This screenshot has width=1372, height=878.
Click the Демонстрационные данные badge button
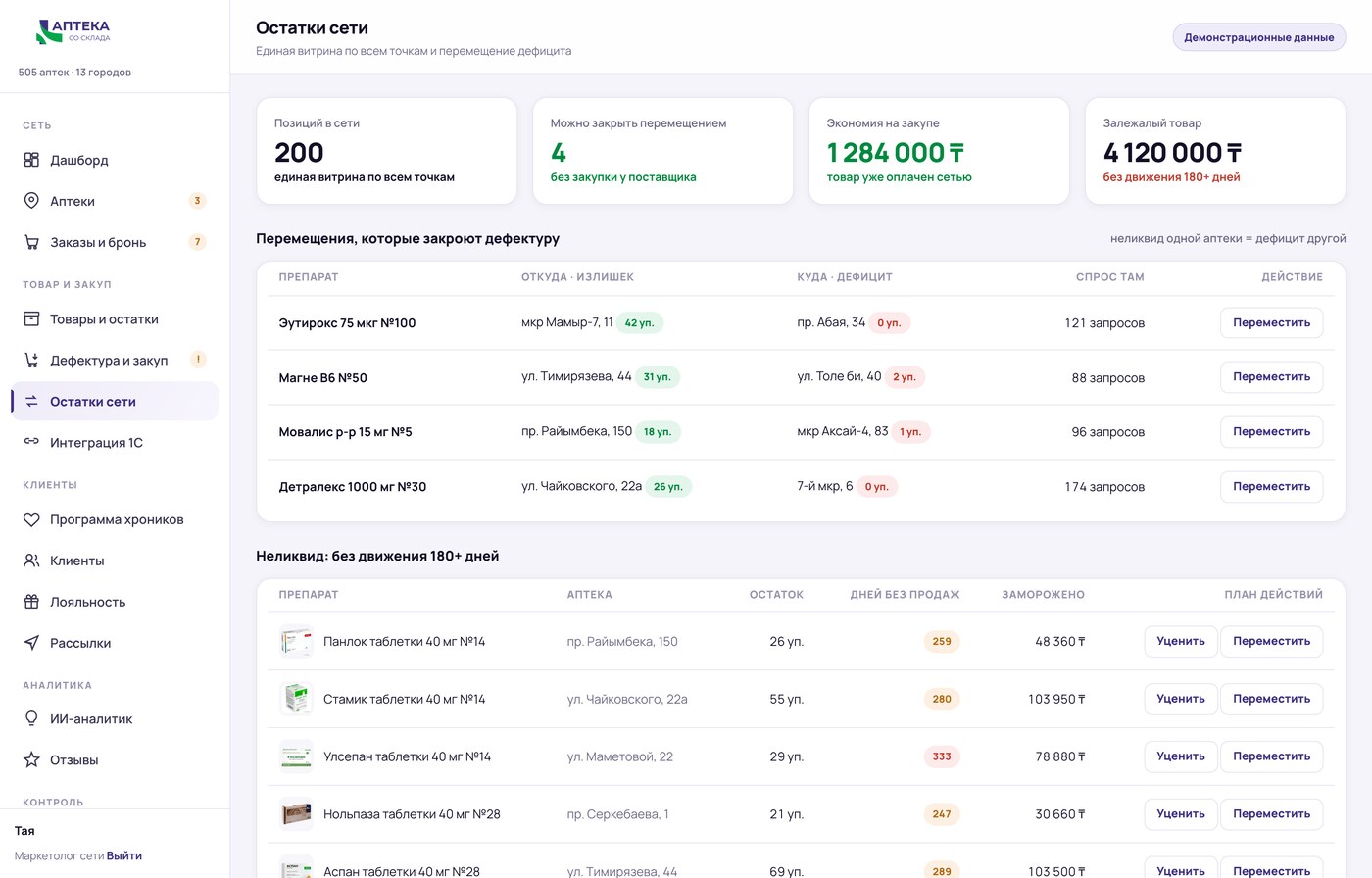1259,37
